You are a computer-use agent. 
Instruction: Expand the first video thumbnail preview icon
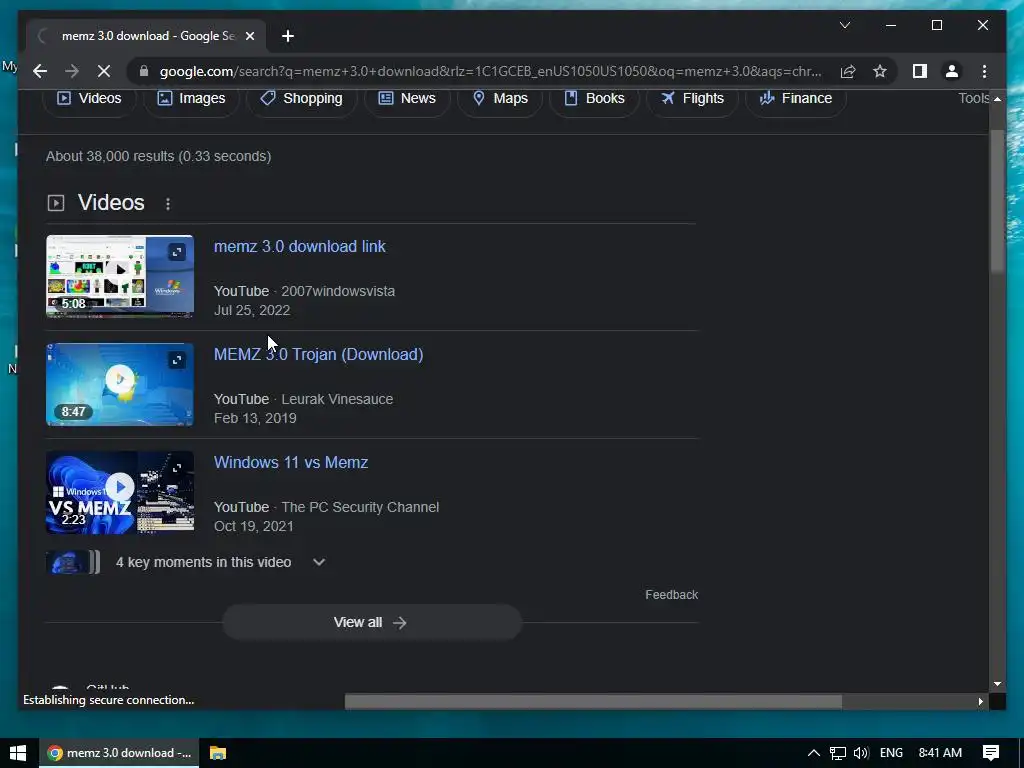coord(177,252)
